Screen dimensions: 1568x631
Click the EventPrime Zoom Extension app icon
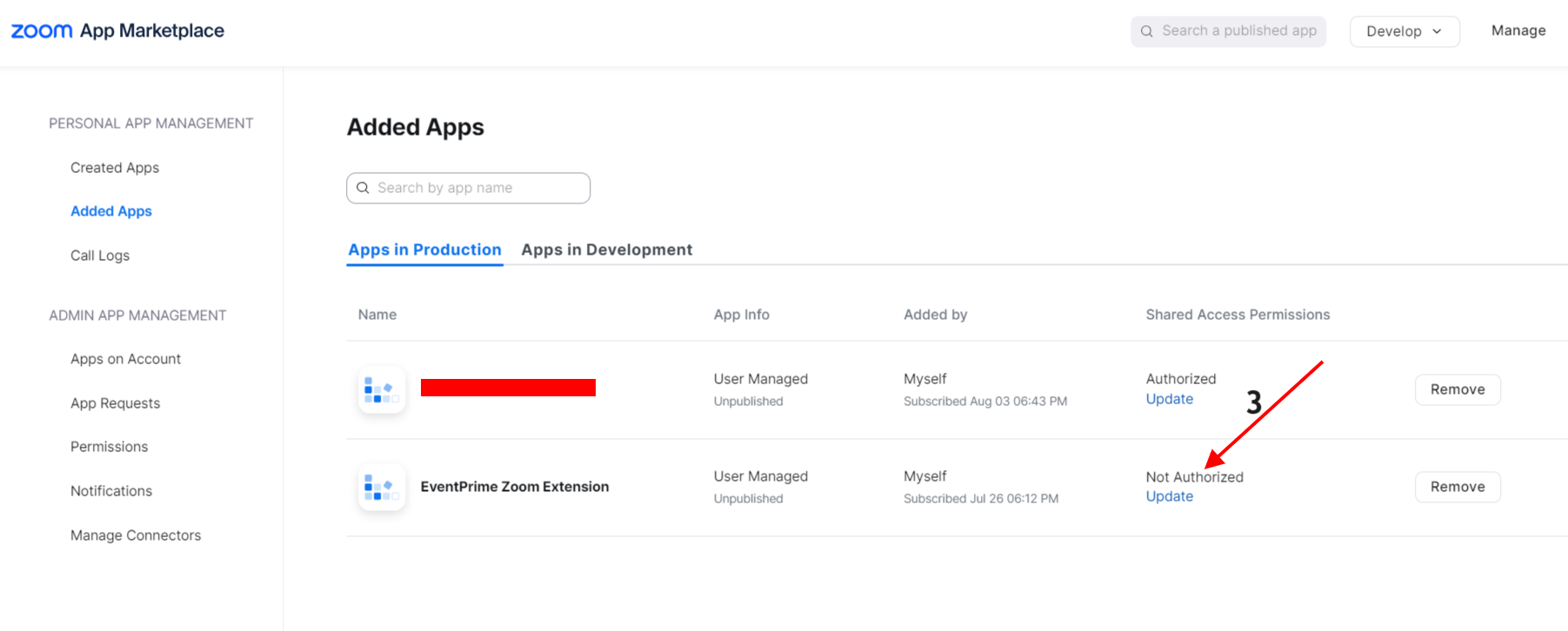click(382, 487)
